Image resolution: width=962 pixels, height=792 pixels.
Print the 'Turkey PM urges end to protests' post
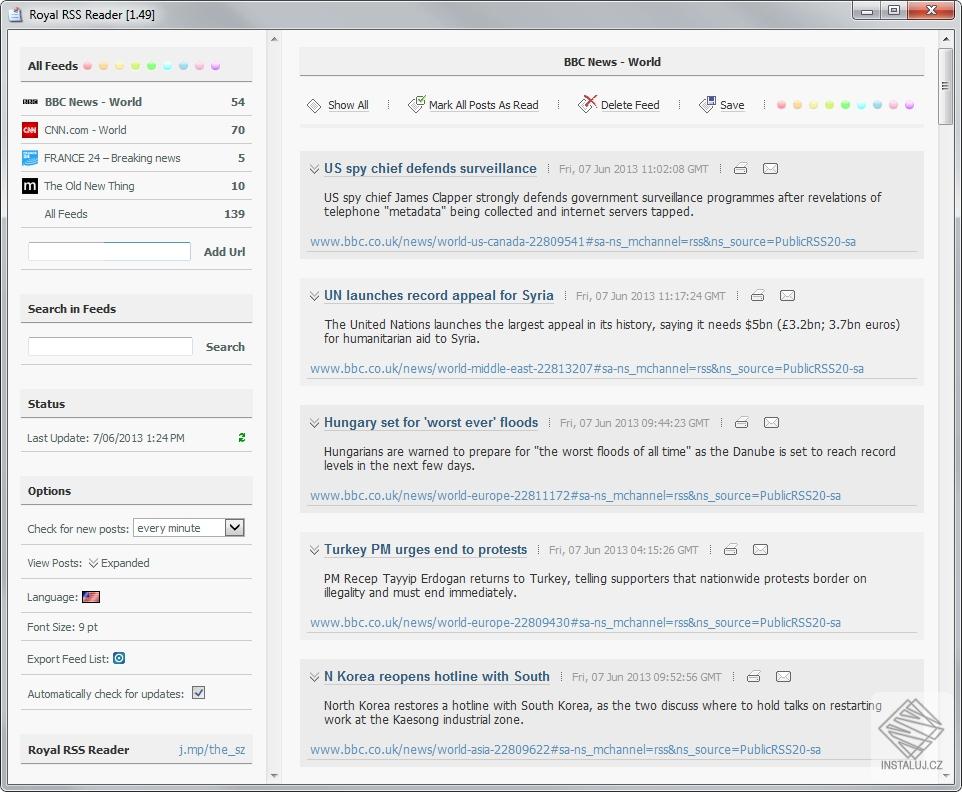(731, 550)
